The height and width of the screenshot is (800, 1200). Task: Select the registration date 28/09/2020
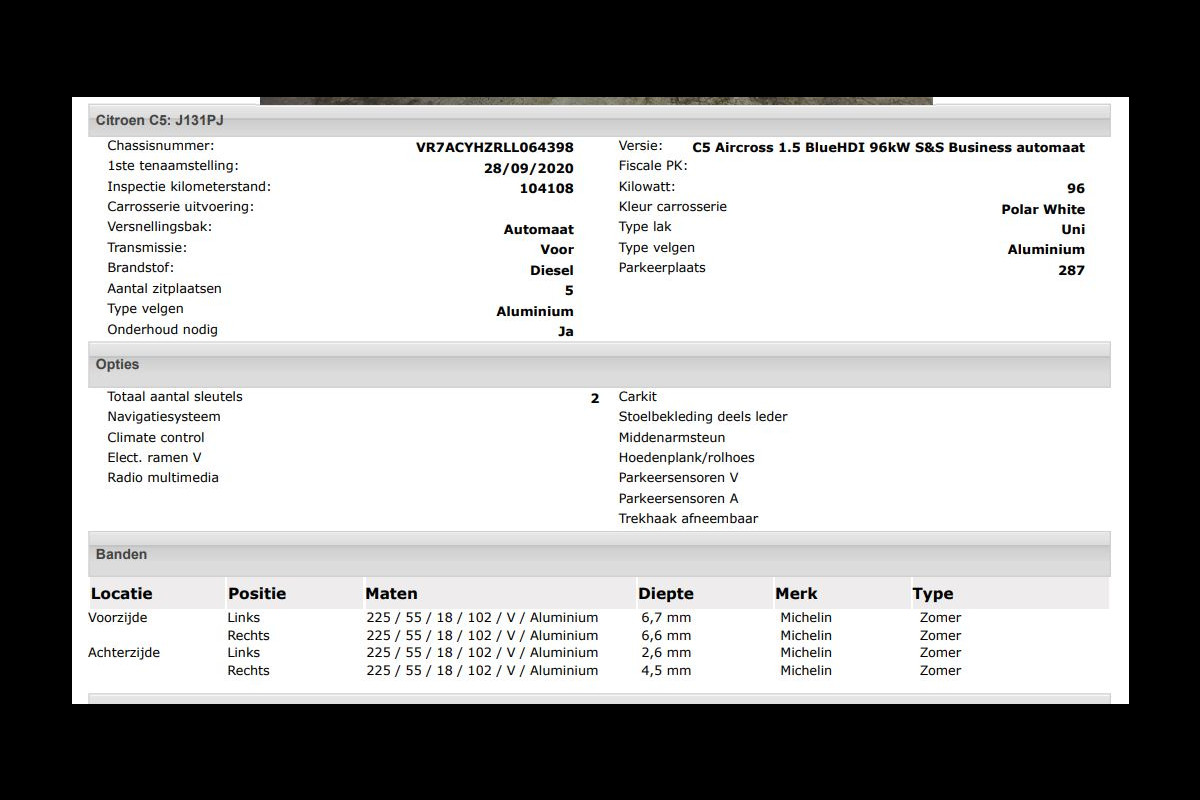click(x=528, y=168)
